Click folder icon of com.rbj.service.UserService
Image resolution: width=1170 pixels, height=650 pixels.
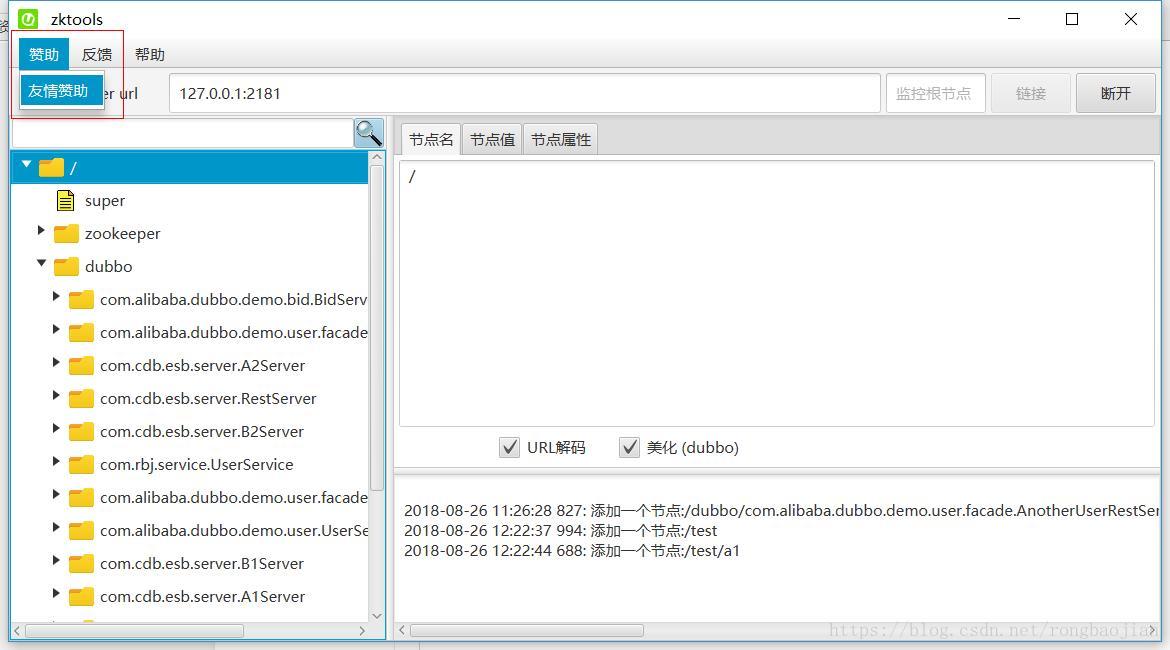pyautogui.click(x=81, y=464)
